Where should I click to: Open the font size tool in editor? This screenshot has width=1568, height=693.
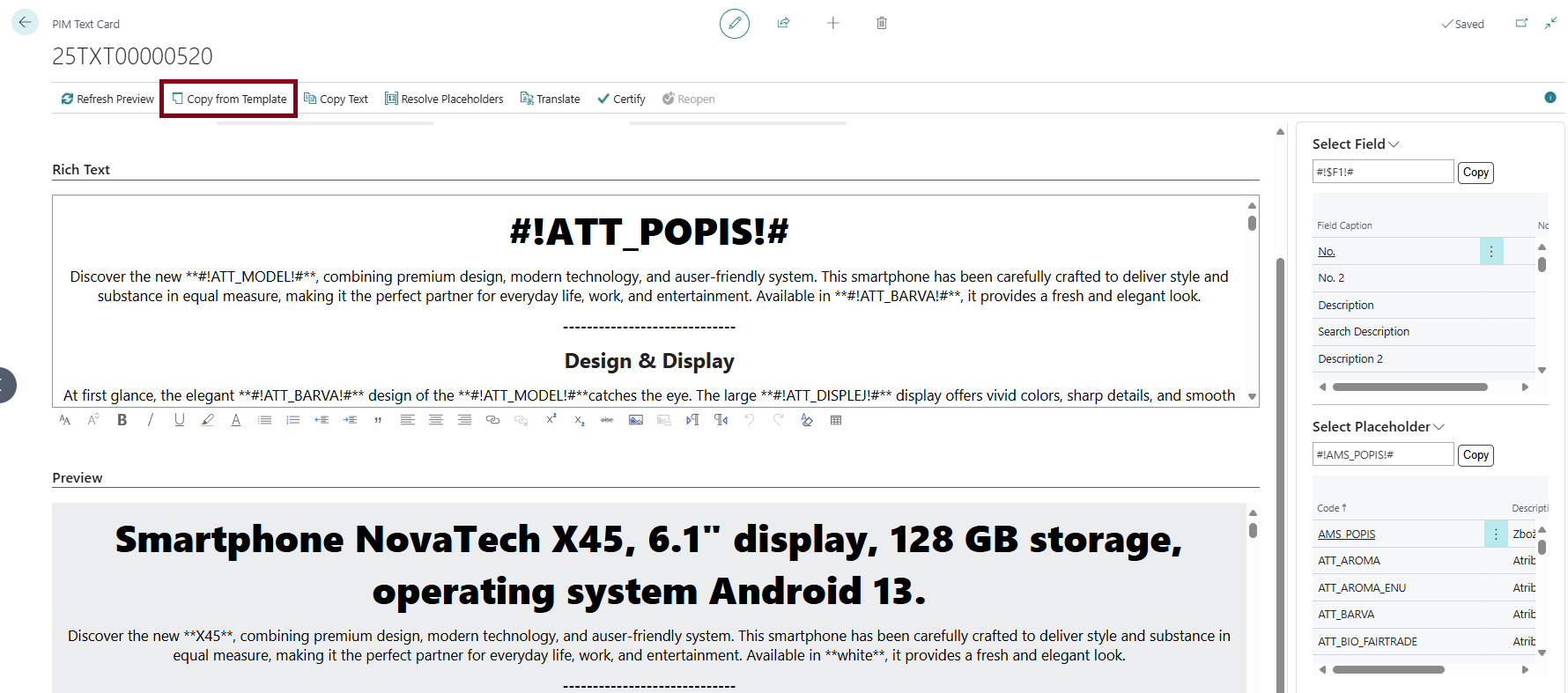(93, 420)
